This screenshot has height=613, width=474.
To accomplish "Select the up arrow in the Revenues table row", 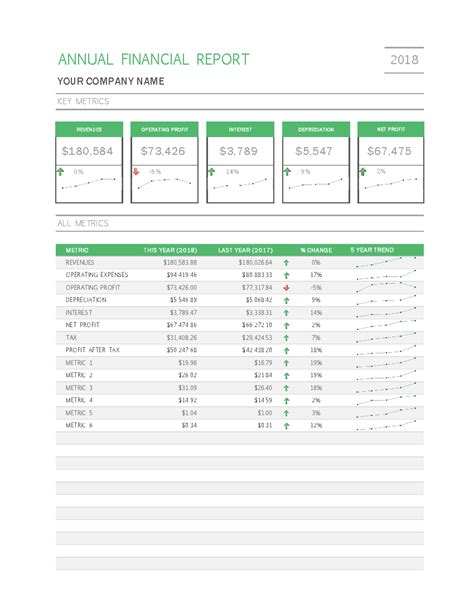I will 286,263.
